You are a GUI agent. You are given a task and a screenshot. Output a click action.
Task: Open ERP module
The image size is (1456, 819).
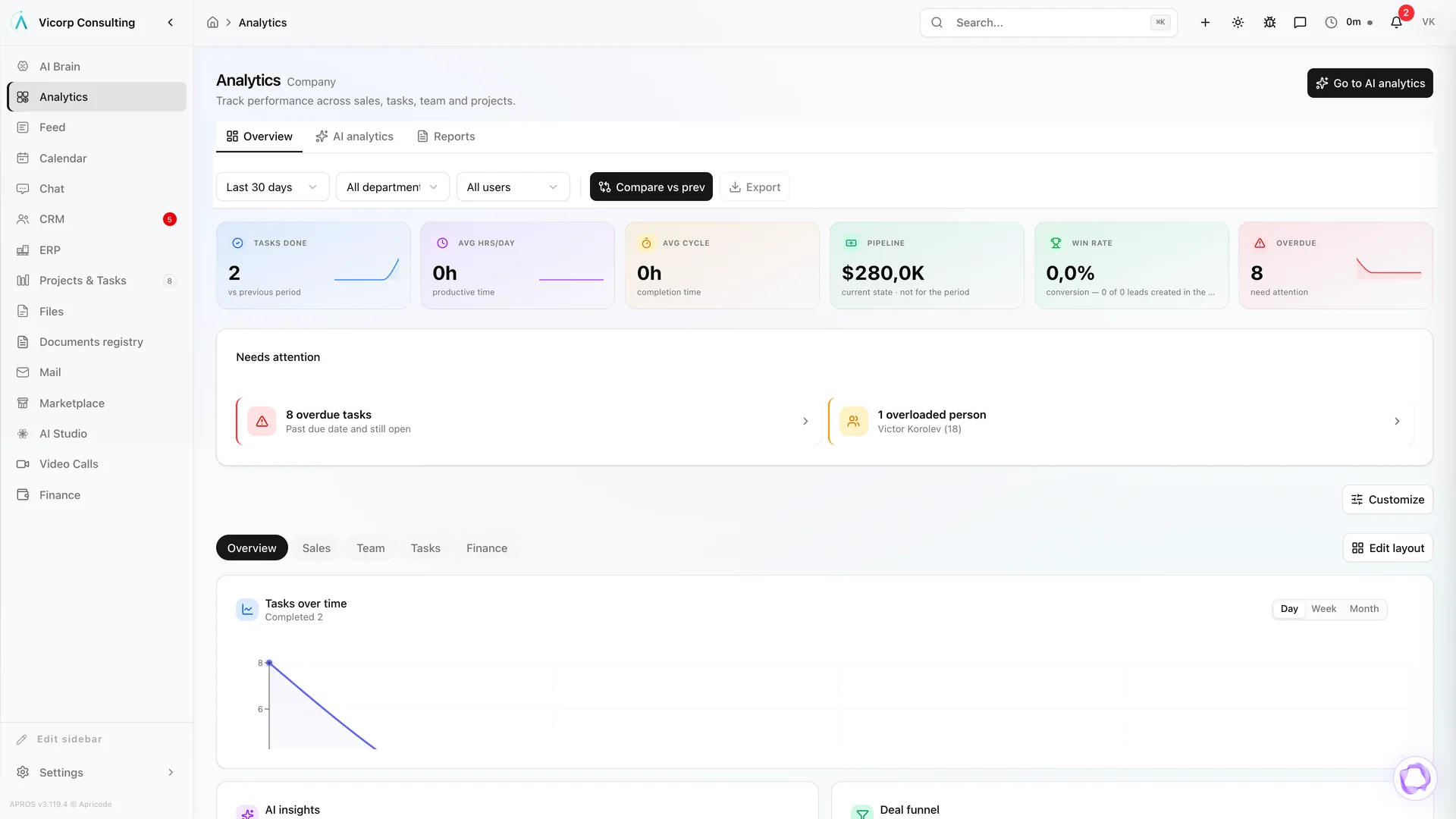click(x=96, y=249)
